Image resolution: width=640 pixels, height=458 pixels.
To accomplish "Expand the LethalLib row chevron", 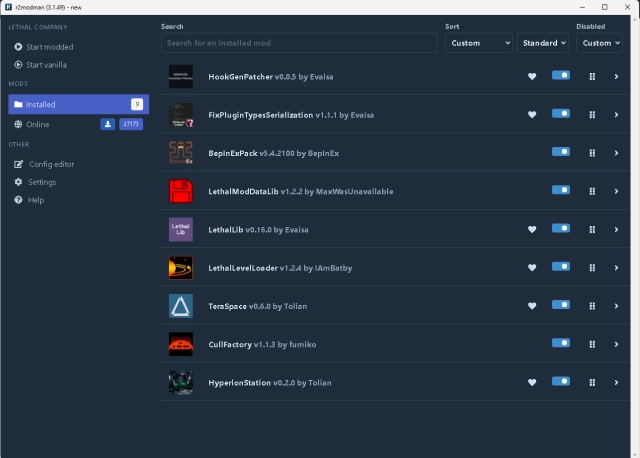I will (x=616, y=229).
